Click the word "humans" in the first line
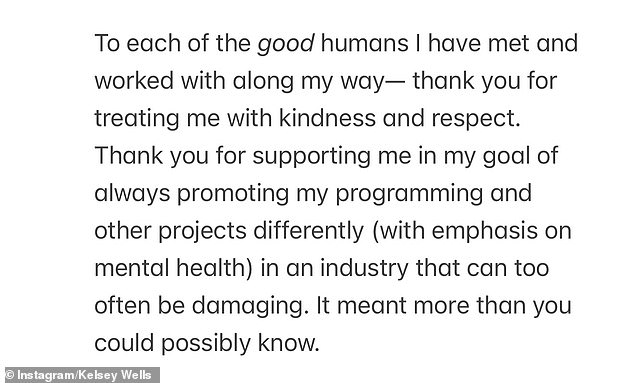This screenshot has height=383, width=634. [364, 43]
